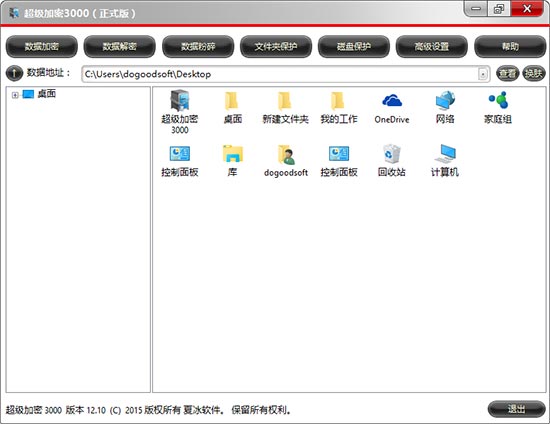Open 磁盘保护 feature
The width and height of the screenshot is (550, 424).
(x=354, y=46)
